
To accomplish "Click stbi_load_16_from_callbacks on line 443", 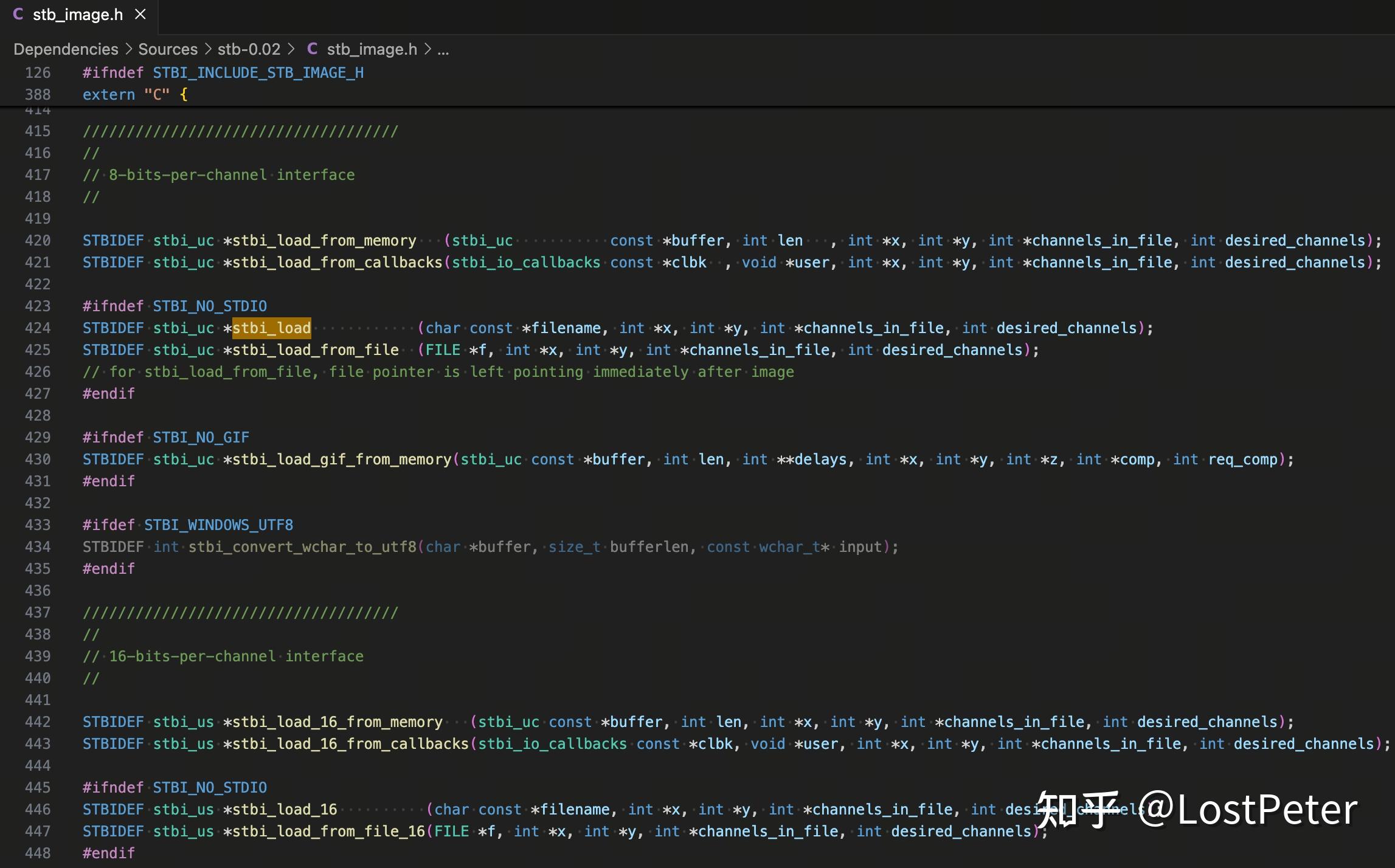I will (351, 744).
